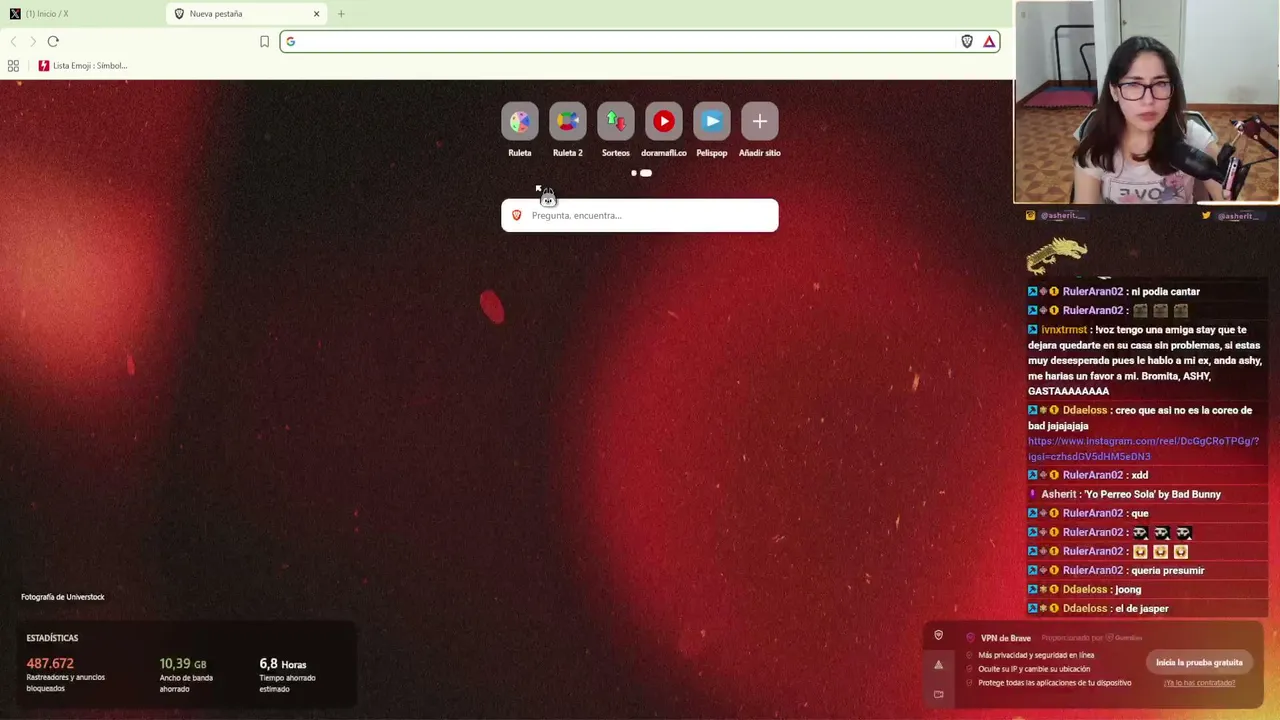The width and height of the screenshot is (1280, 720).
Task: Click the "el de jasper" chat message
Action: click(x=1141, y=609)
